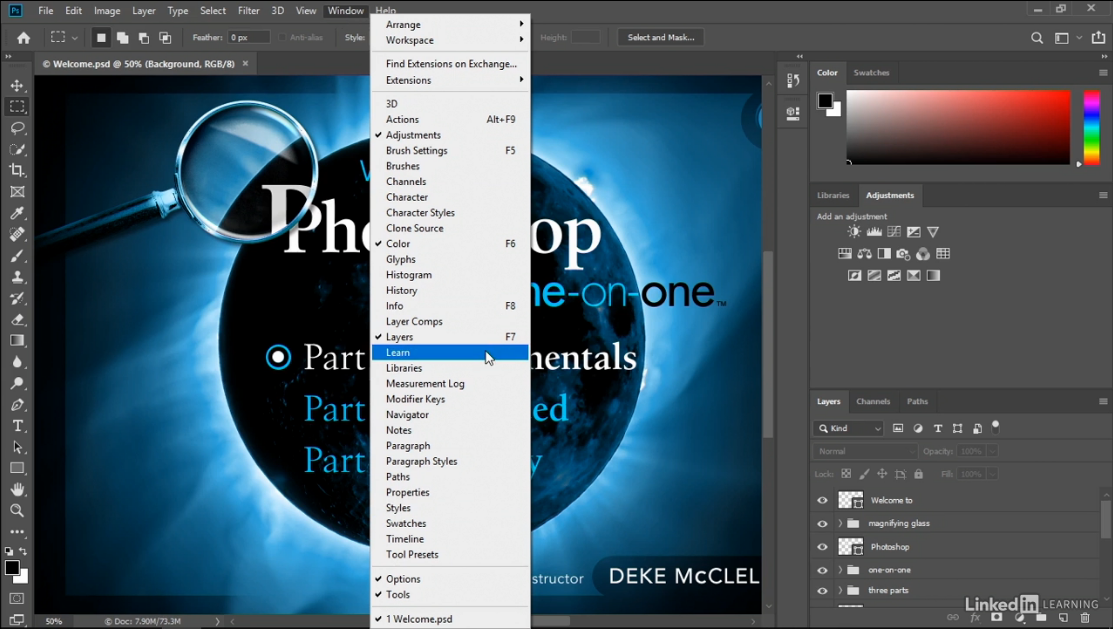Add a Levels adjustment
The width and height of the screenshot is (1113, 629).
(874, 231)
